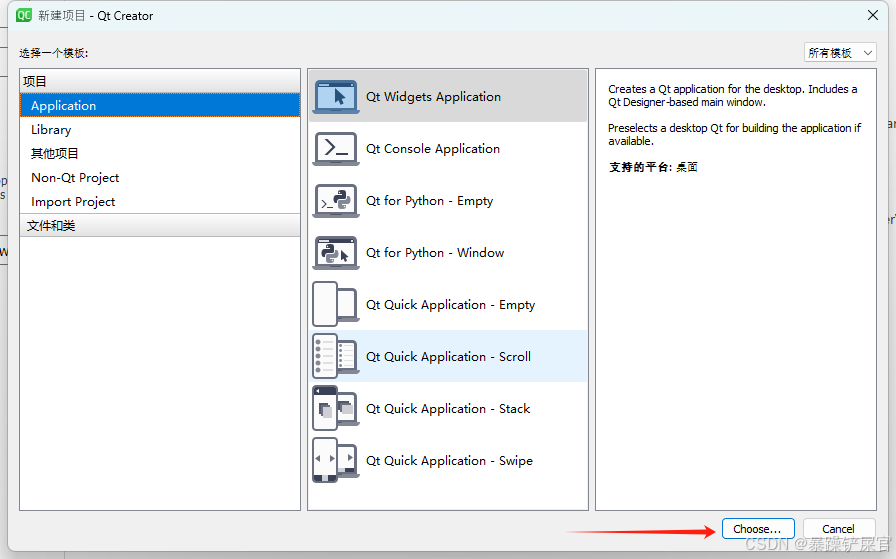Select Qt Quick Application - Empty label
This screenshot has height=559, width=896.
(x=451, y=305)
